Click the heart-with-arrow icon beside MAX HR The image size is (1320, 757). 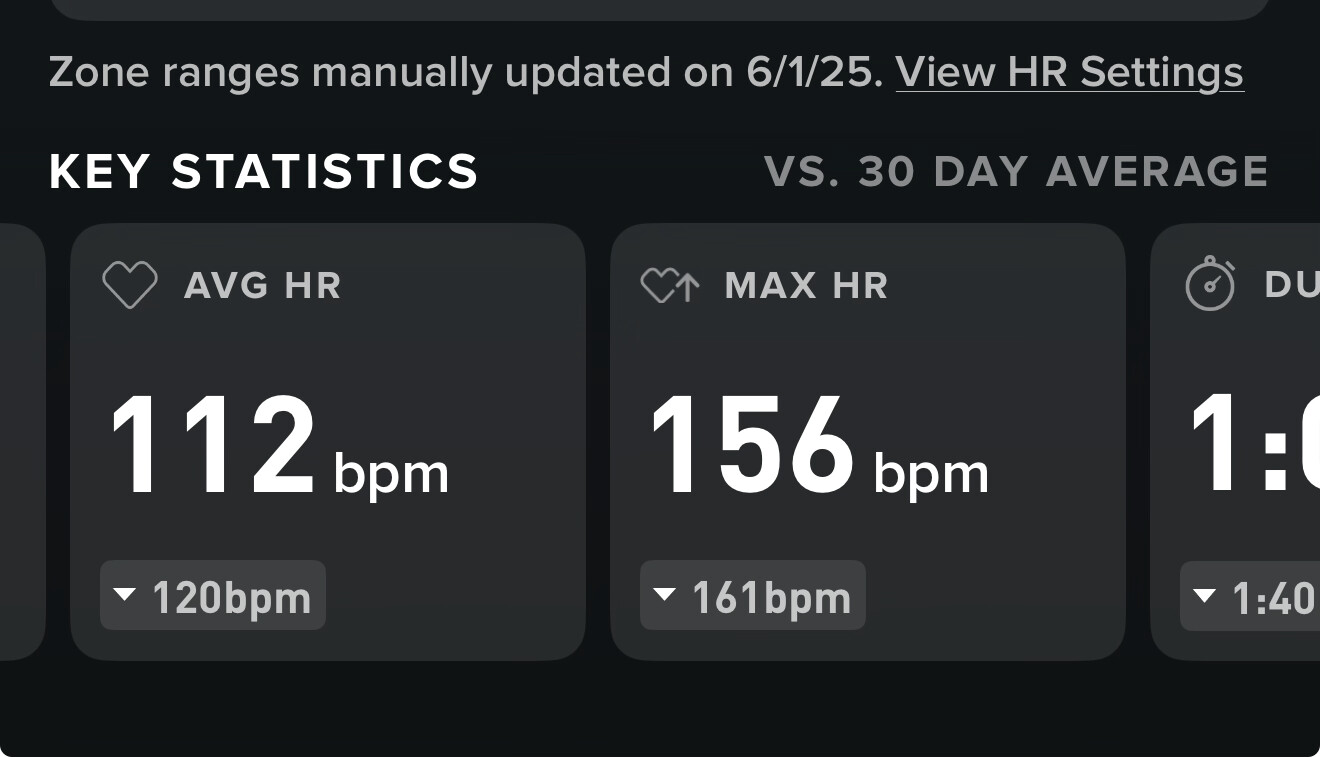pyautogui.click(x=670, y=286)
